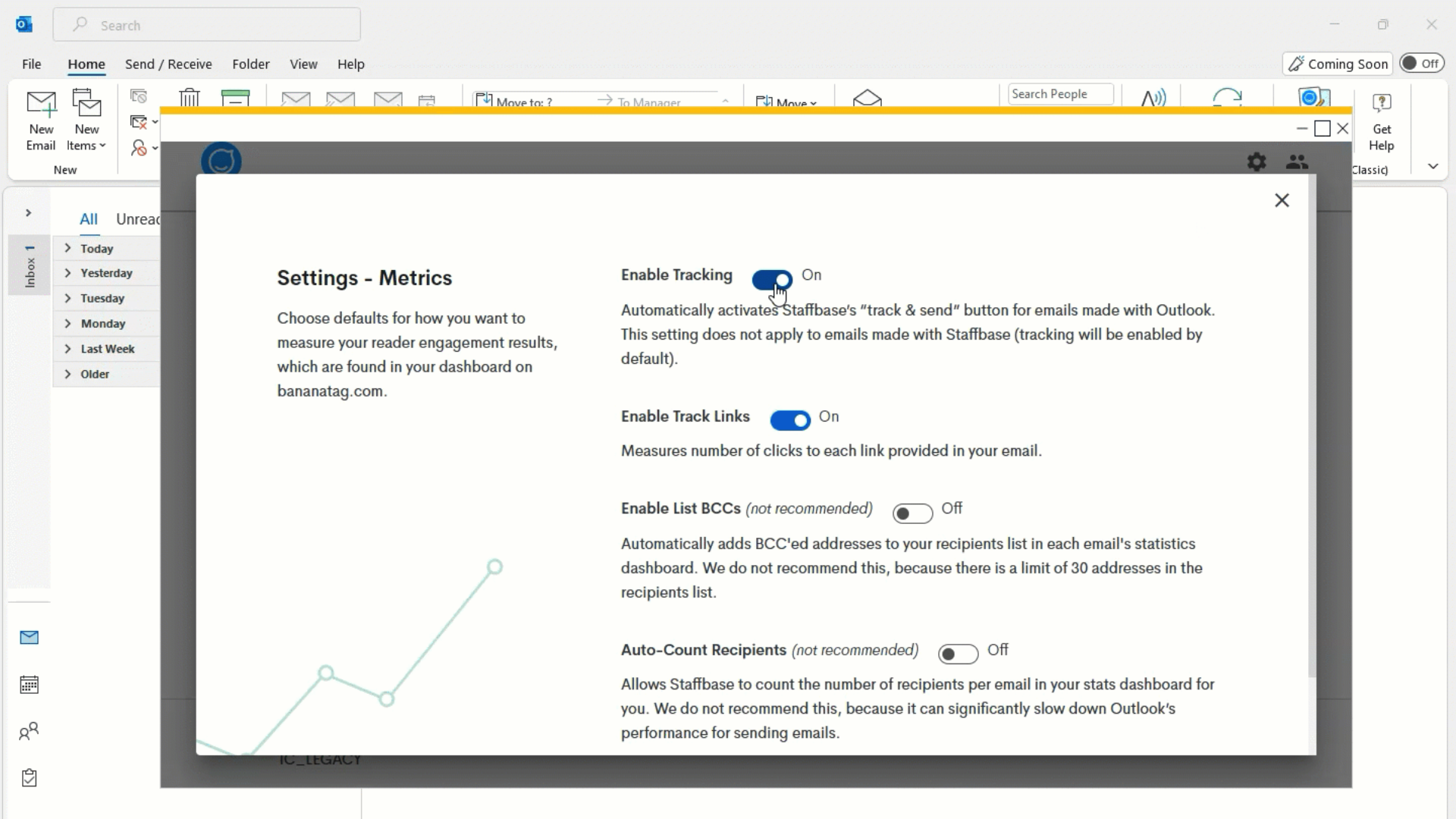1456x819 pixels.
Task: Open the Send / Receive ribbon tab
Action: (x=168, y=64)
